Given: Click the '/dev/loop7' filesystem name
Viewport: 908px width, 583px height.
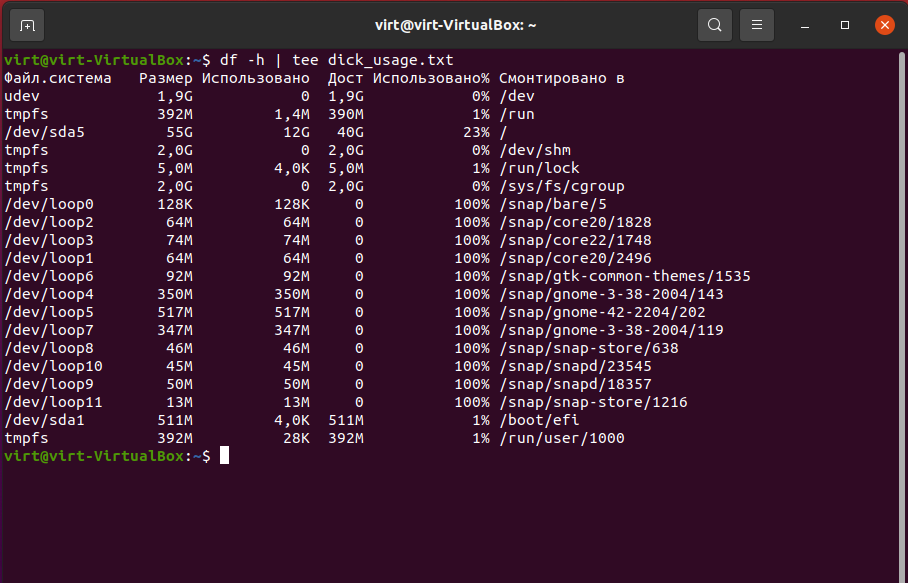Looking at the screenshot, I should [49, 330].
